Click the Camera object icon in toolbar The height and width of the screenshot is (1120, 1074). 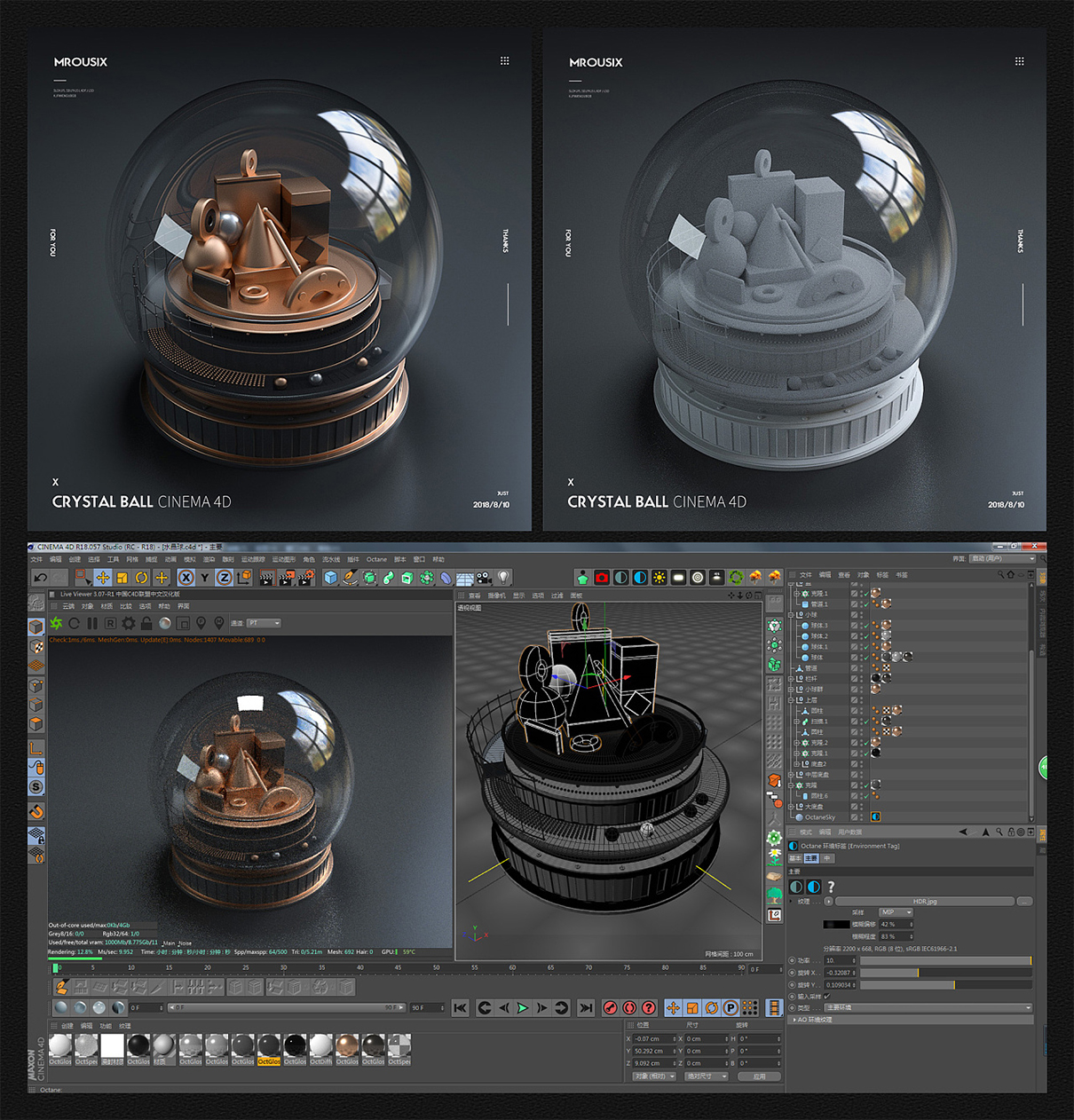pos(484,578)
